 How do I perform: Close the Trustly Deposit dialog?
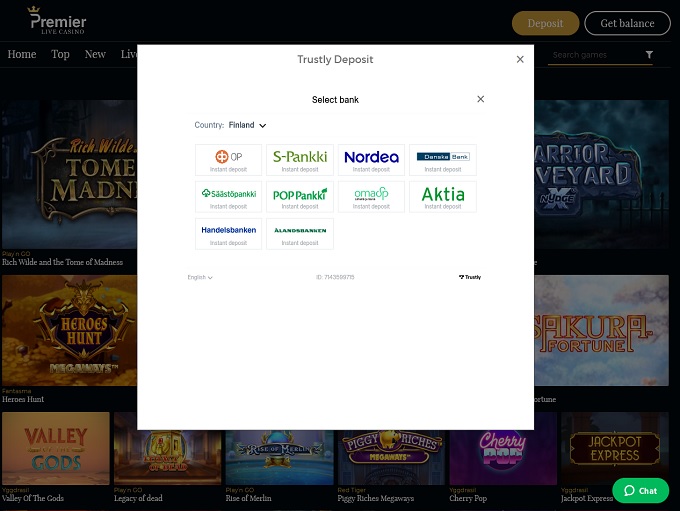coord(520,60)
